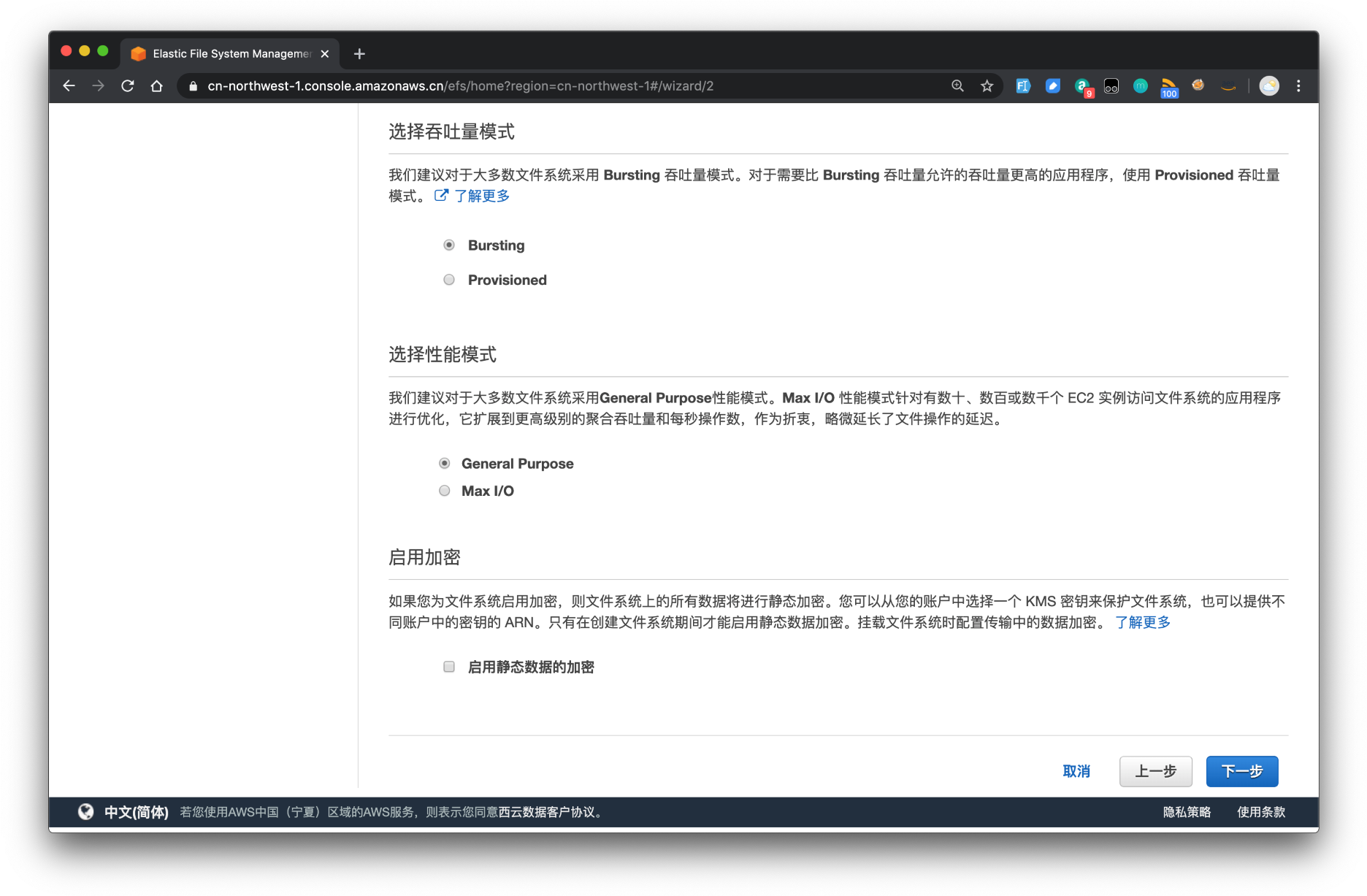Close the Elastic File System tab
The height and width of the screenshot is (896, 1367).
(x=325, y=54)
